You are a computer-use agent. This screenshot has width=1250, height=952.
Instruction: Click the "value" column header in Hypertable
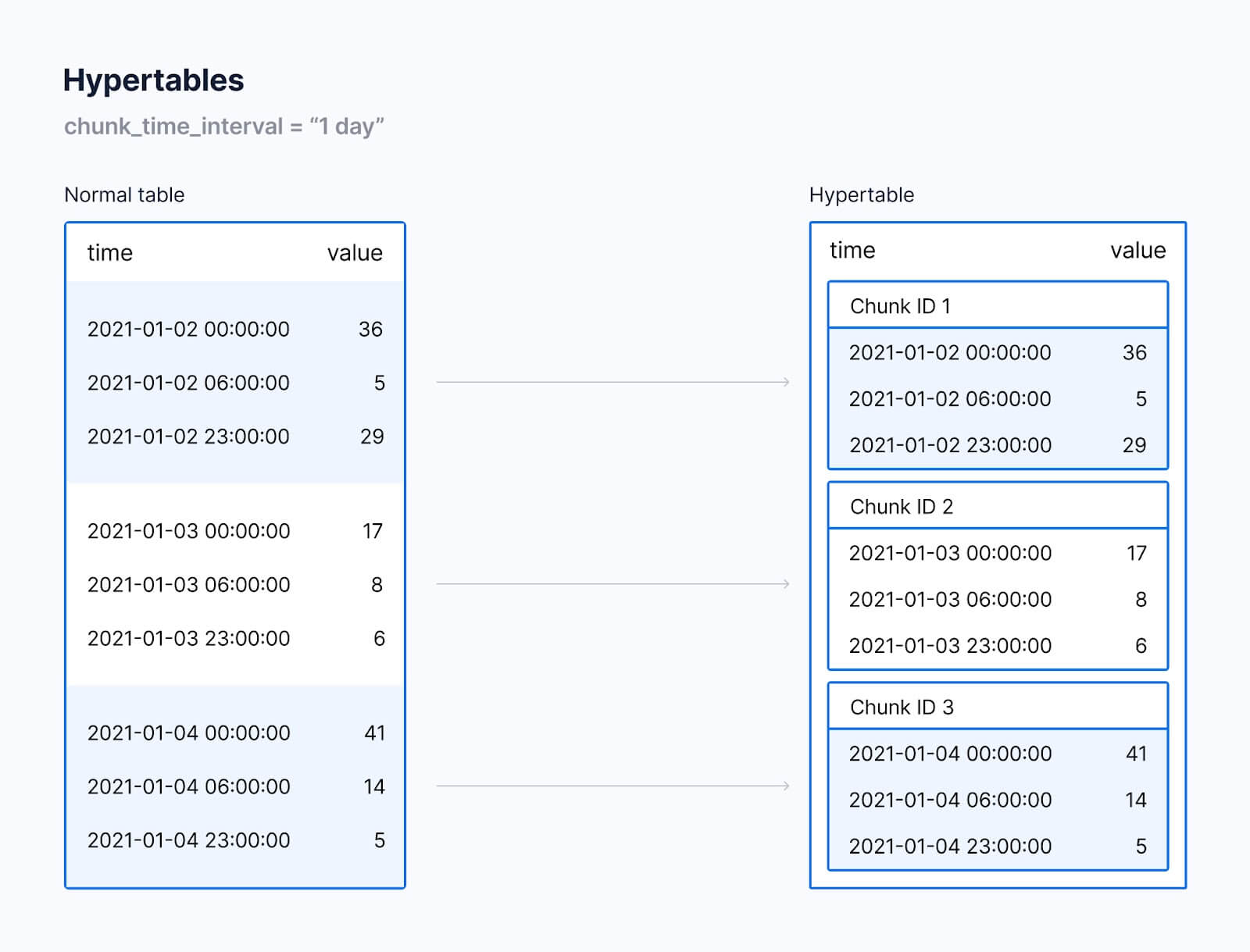coord(1137,251)
